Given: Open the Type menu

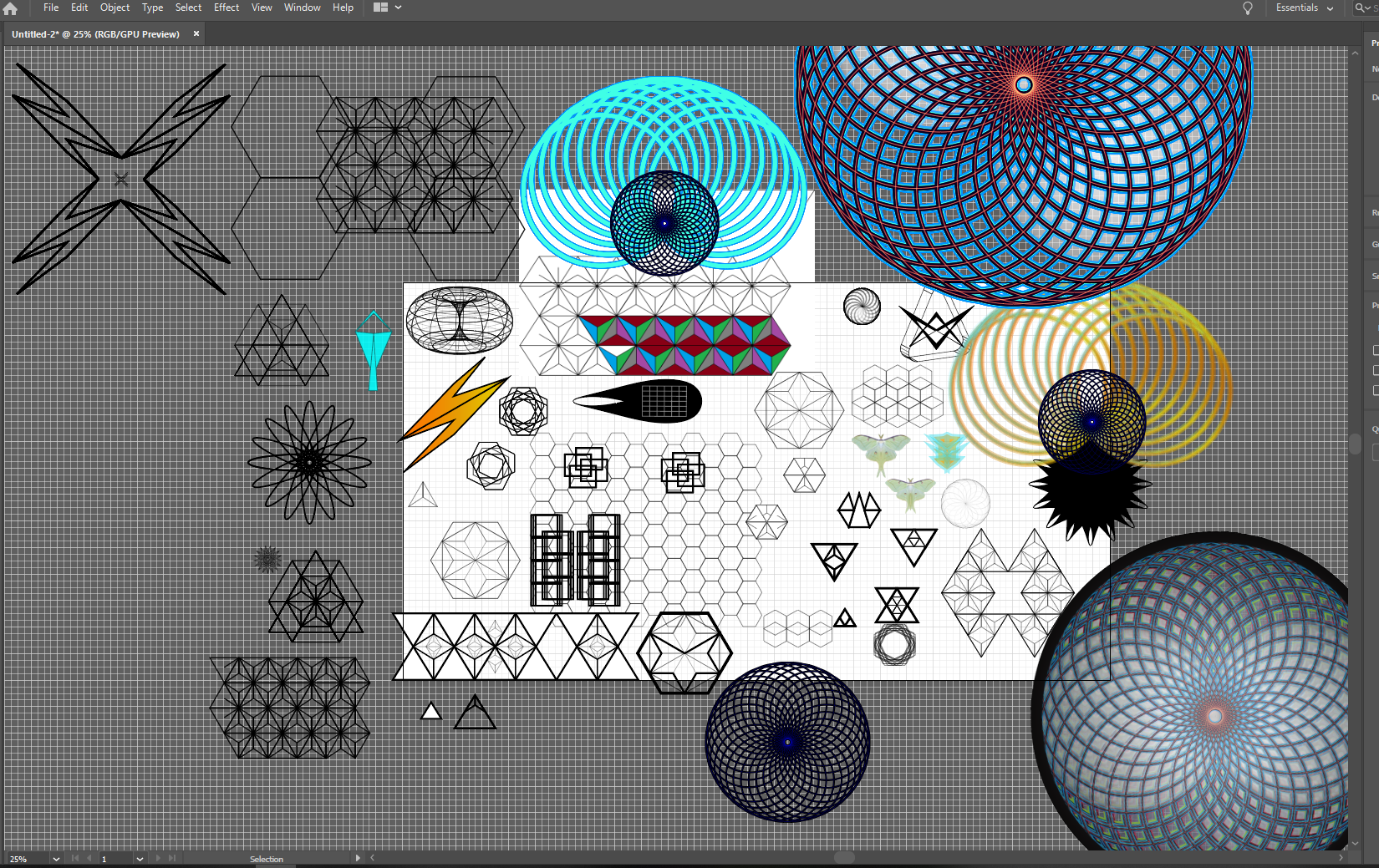Looking at the screenshot, I should (x=153, y=8).
